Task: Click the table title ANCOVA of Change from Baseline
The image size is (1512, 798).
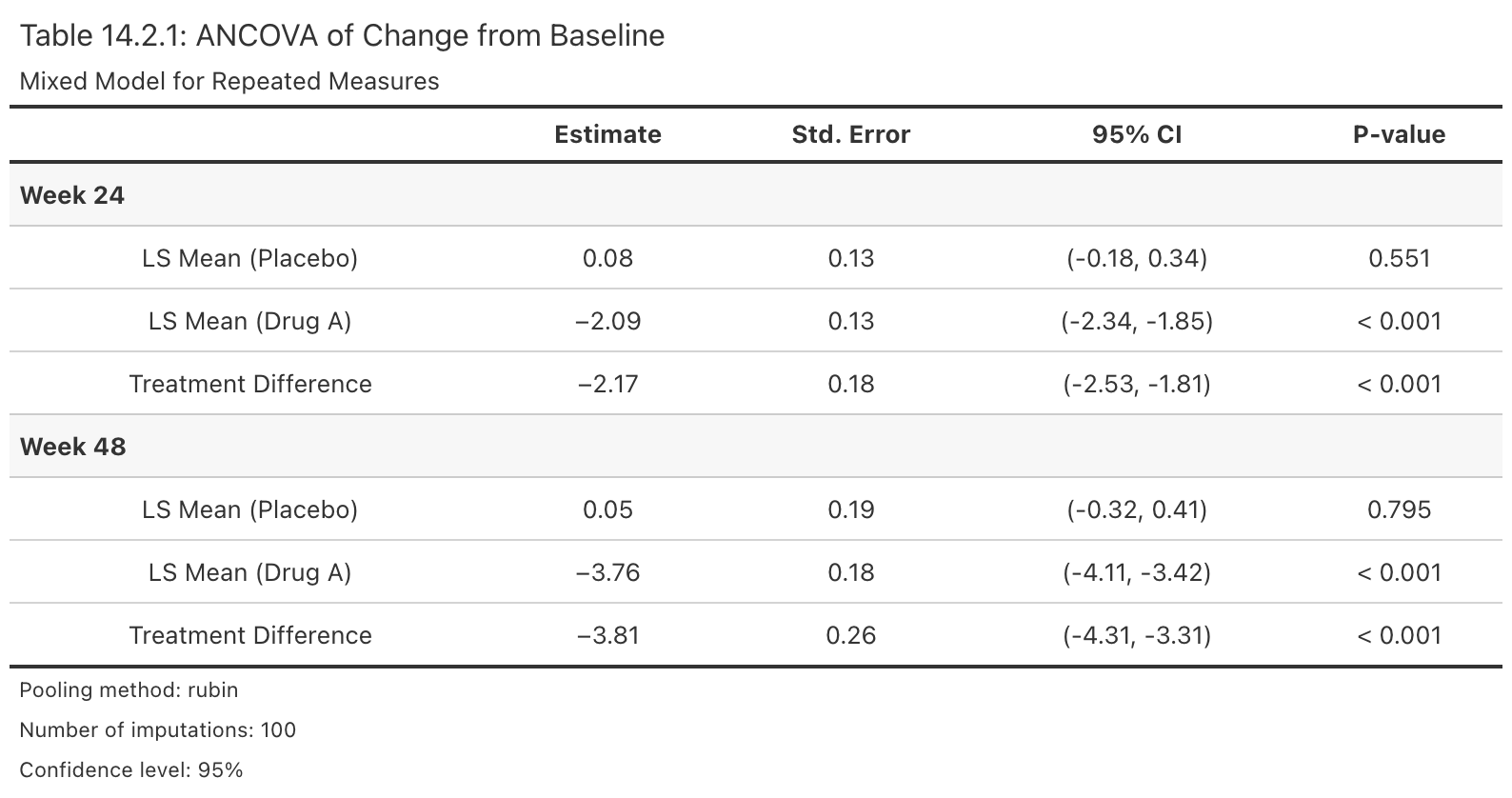Action: (342, 36)
